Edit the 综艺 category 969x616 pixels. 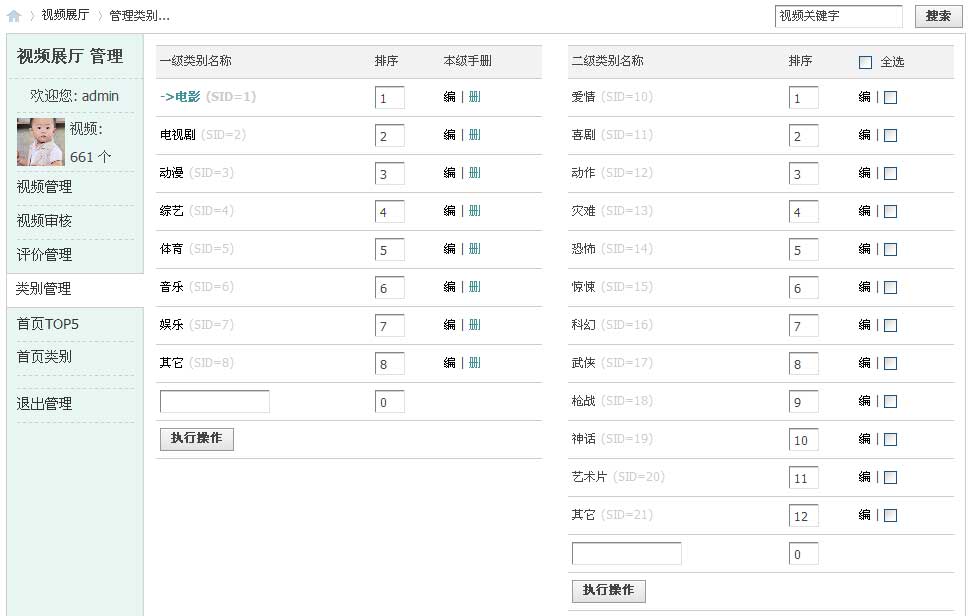[x=449, y=211]
